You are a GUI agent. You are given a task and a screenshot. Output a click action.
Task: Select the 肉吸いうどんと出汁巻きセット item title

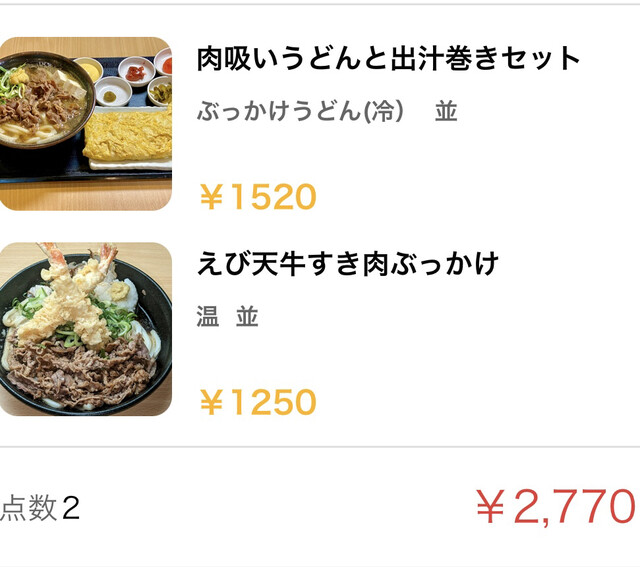[388, 58]
